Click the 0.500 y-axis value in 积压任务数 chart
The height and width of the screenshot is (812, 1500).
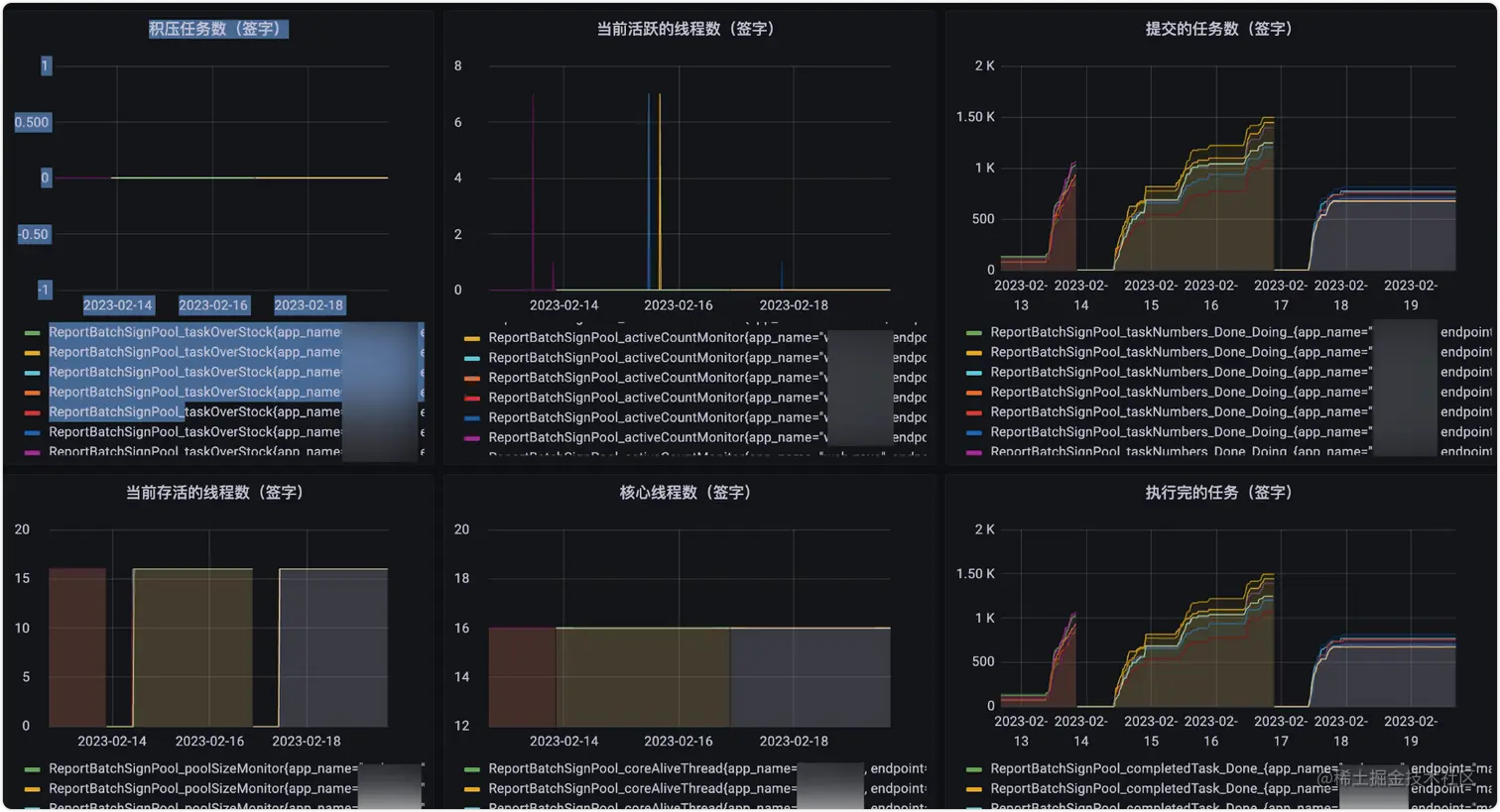[x=32, y=122]
